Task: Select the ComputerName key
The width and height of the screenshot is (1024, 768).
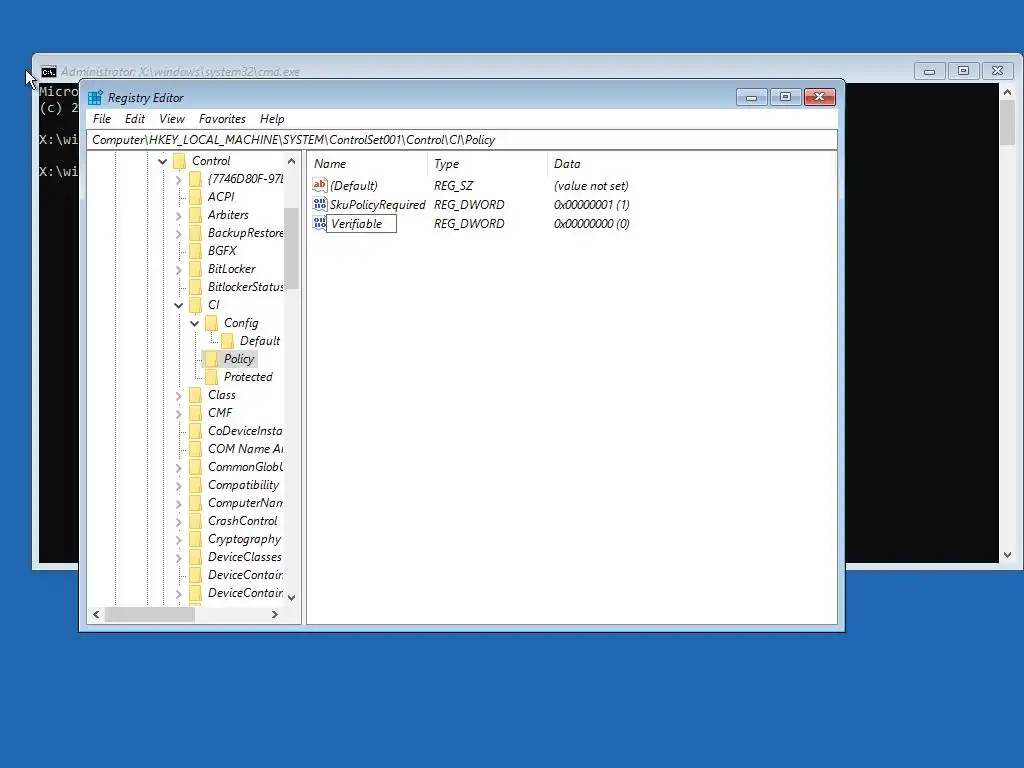Action: 246,503
